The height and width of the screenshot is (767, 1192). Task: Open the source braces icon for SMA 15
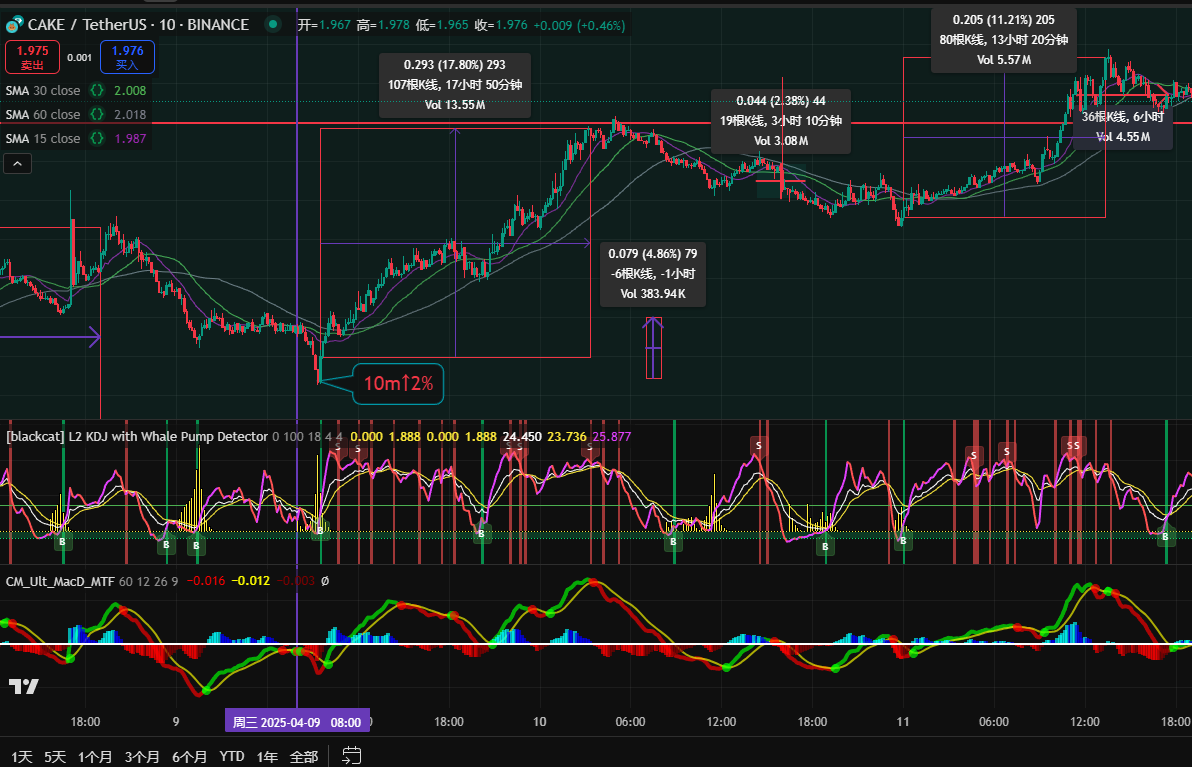pos(97,138)
